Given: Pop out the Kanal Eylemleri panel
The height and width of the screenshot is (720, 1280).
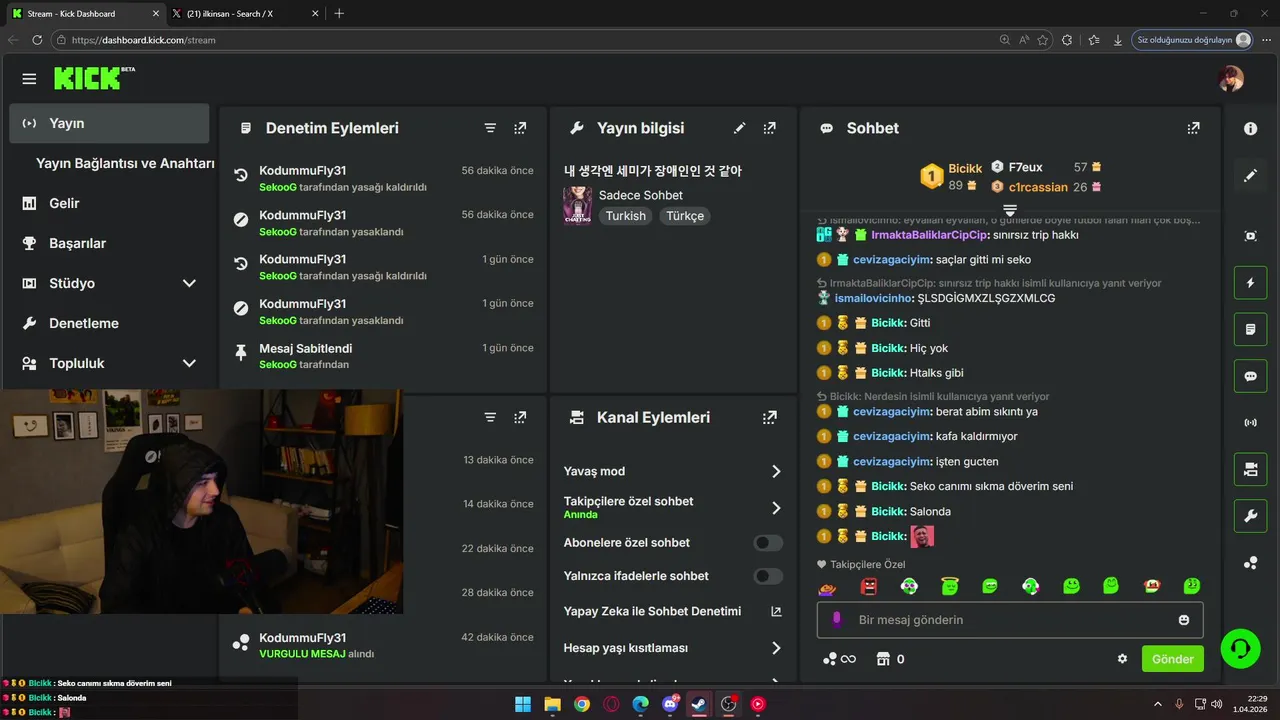Looking at the screenshot, I should point(769,417).
